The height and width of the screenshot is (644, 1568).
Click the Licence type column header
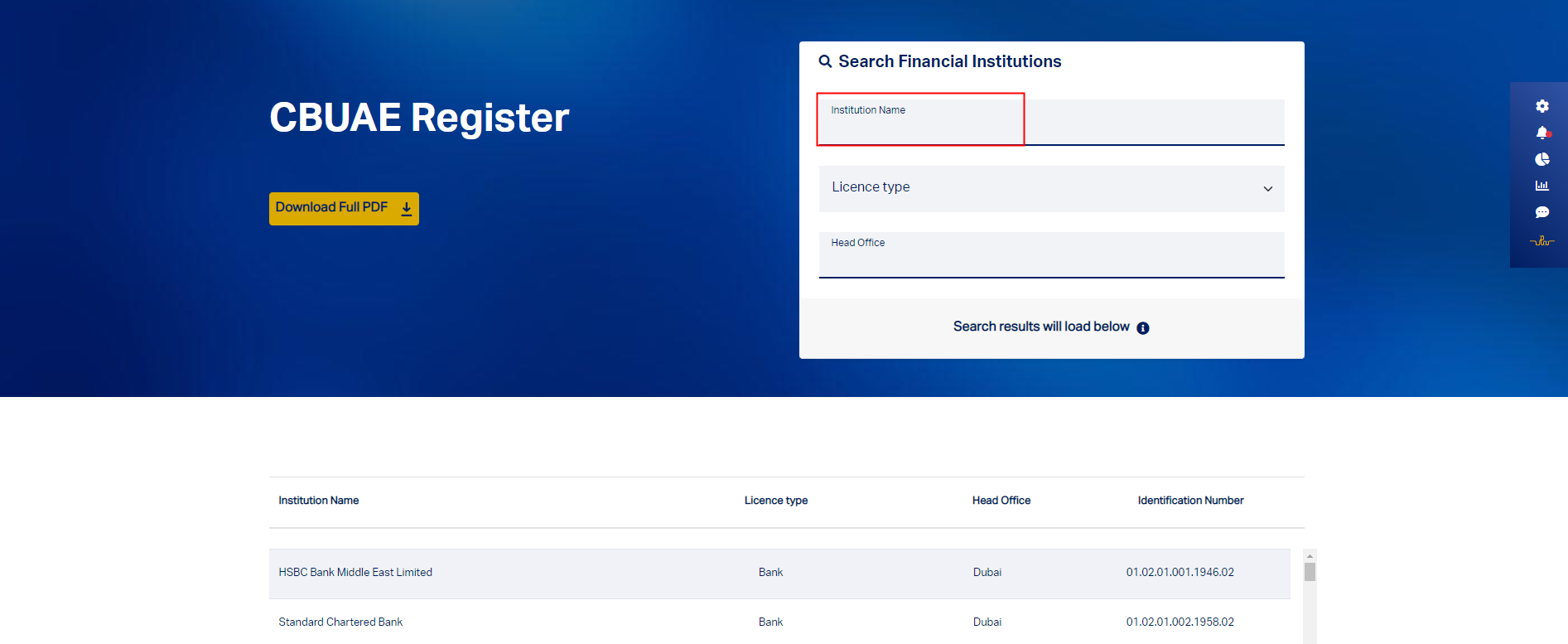[775, 501]
